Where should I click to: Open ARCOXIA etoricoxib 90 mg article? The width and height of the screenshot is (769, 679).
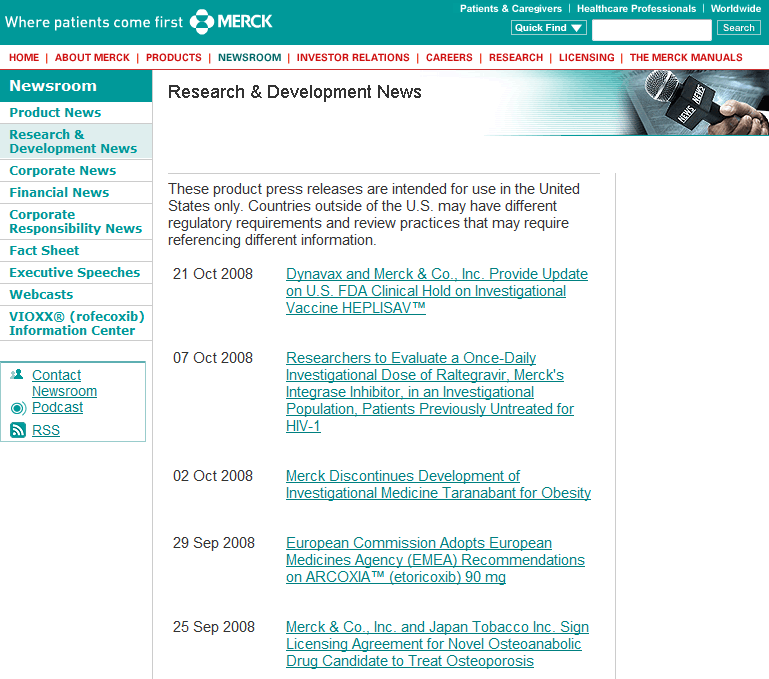point(435,560)
